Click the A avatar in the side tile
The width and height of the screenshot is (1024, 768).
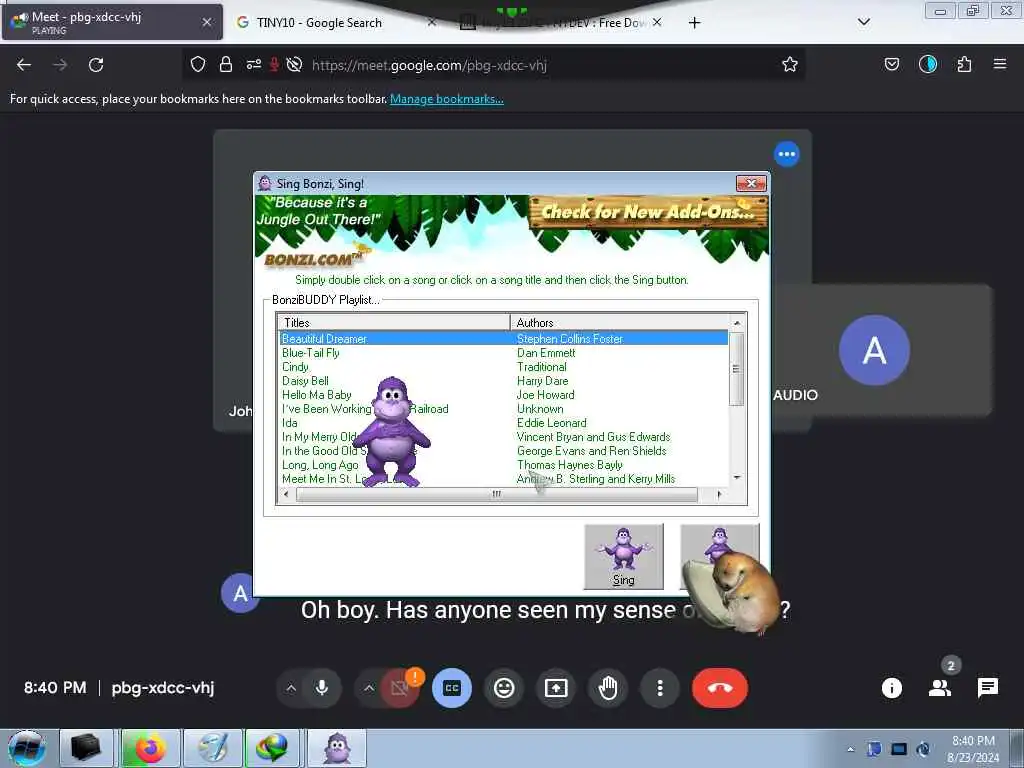tap(874, 350)
